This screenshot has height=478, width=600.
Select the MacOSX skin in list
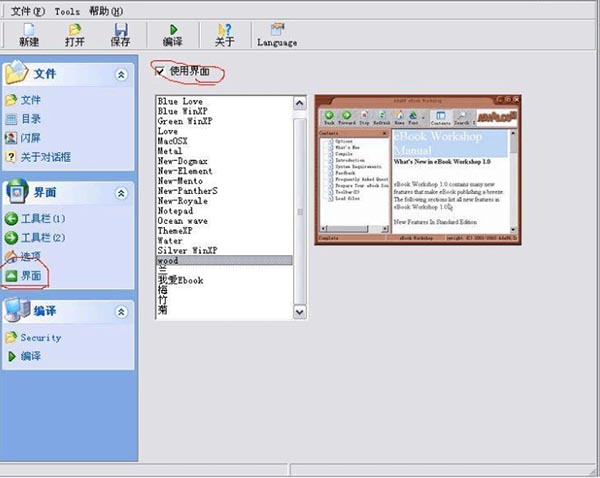pyautogui.click(x=174, y=141)
